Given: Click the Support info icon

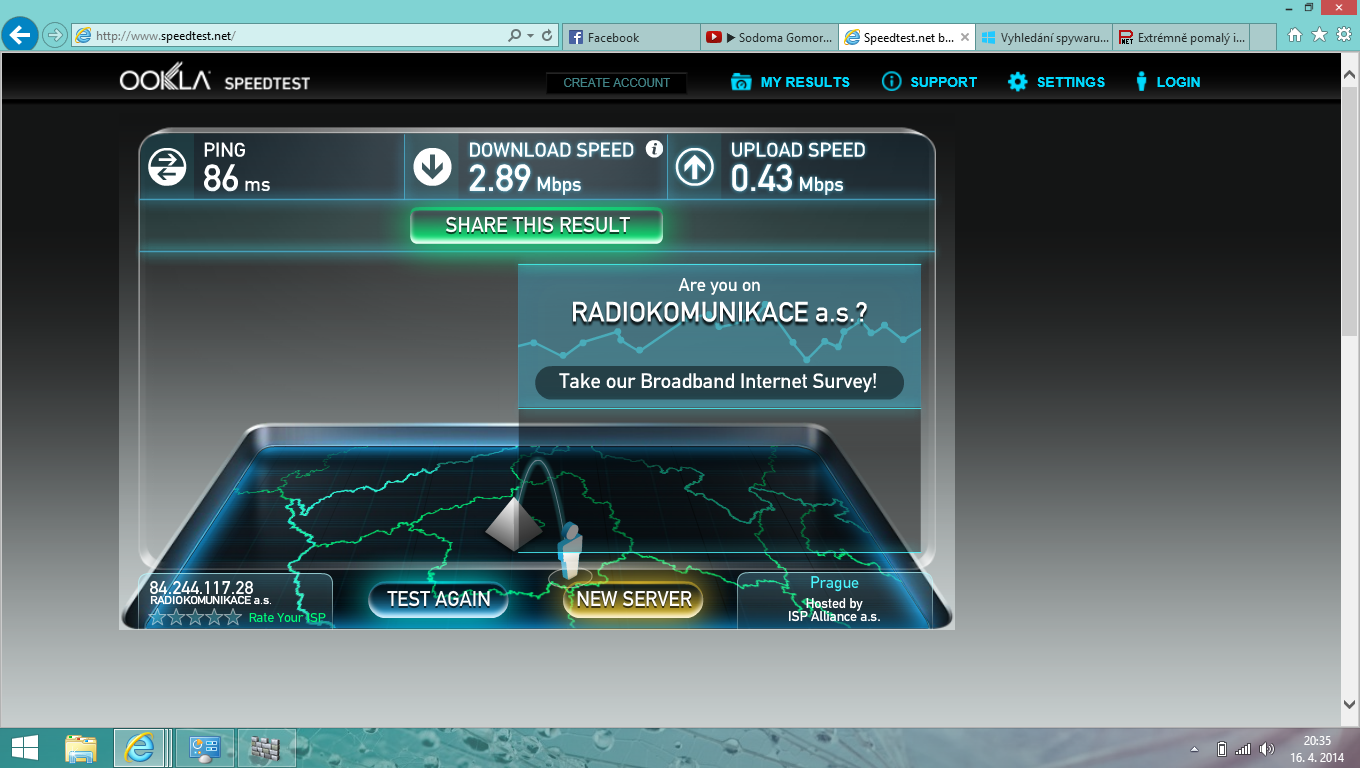Looking at the screenshot, I should pos(891,82).
